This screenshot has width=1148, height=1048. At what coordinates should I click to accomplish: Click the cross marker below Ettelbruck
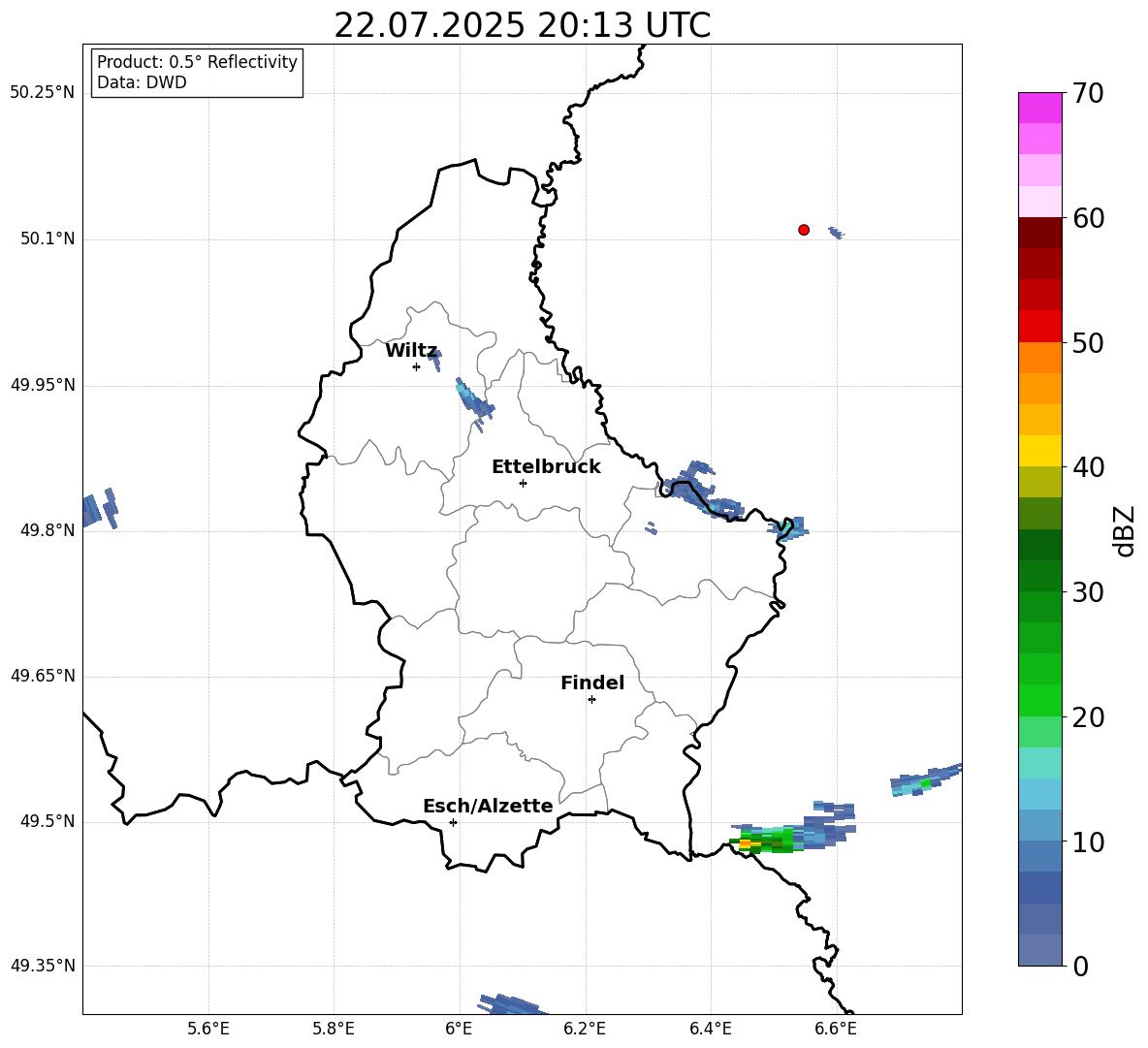523,483
